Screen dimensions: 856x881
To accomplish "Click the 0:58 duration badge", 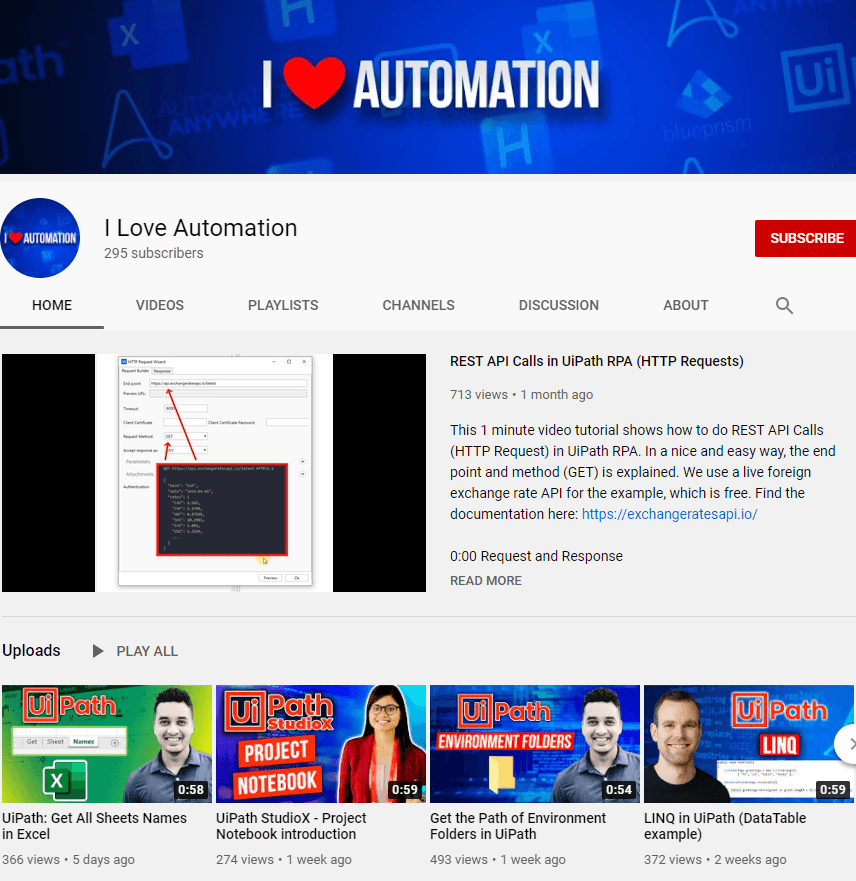I will tap(191, 789).
